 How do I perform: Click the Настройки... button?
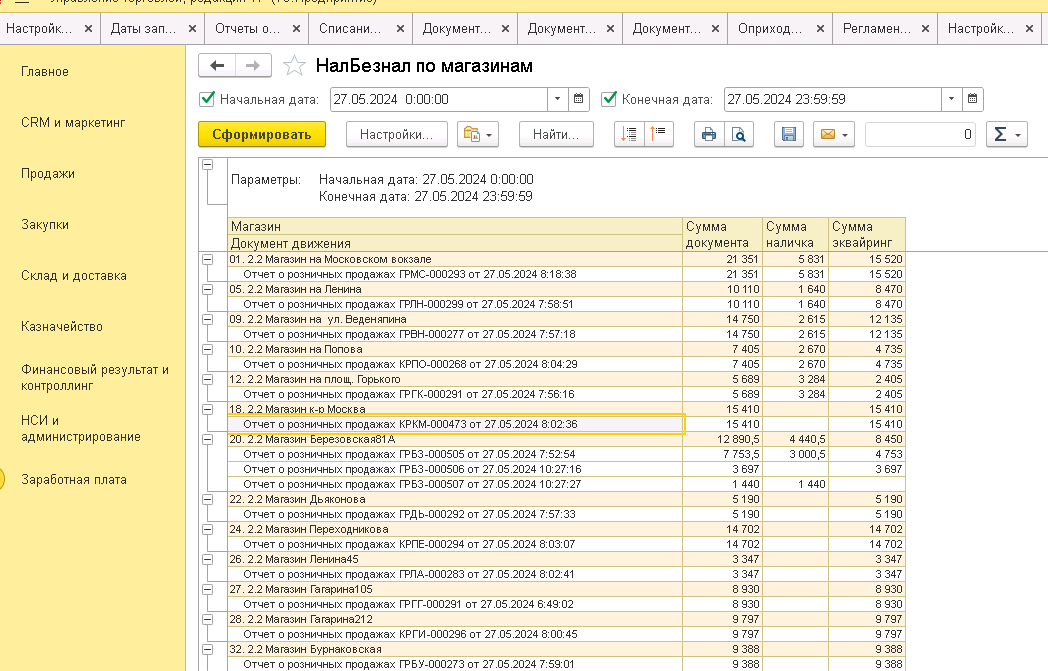point(396,134)
